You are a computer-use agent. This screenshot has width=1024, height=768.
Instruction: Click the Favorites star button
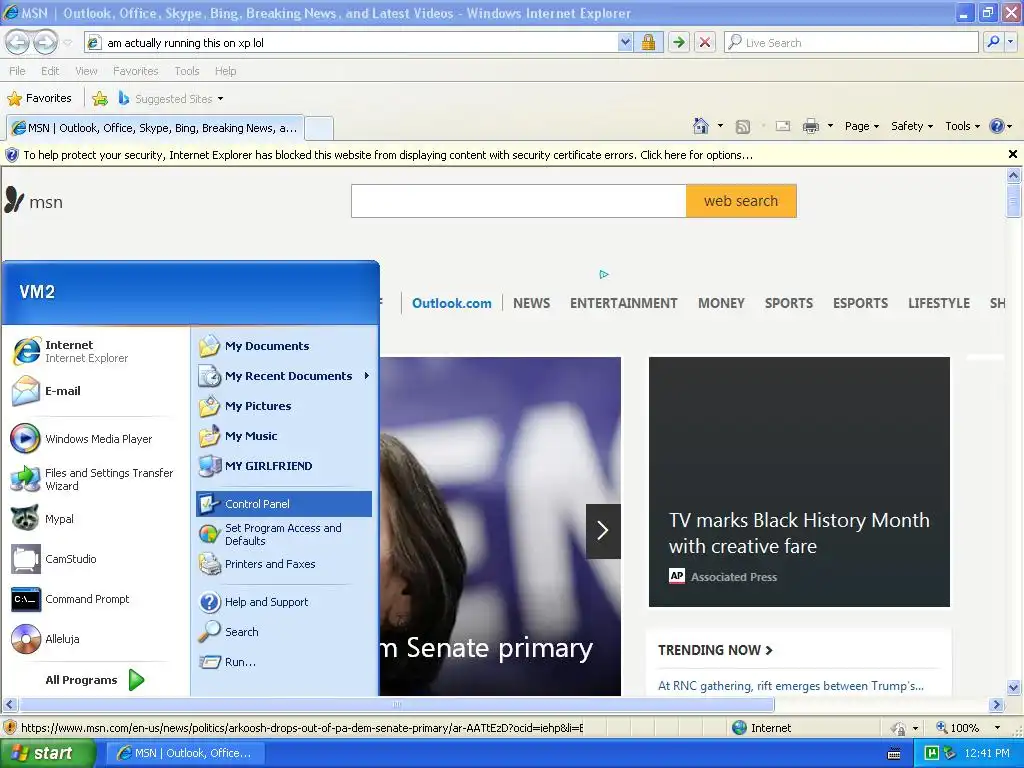pyautogui.click(x=39, y=98)
